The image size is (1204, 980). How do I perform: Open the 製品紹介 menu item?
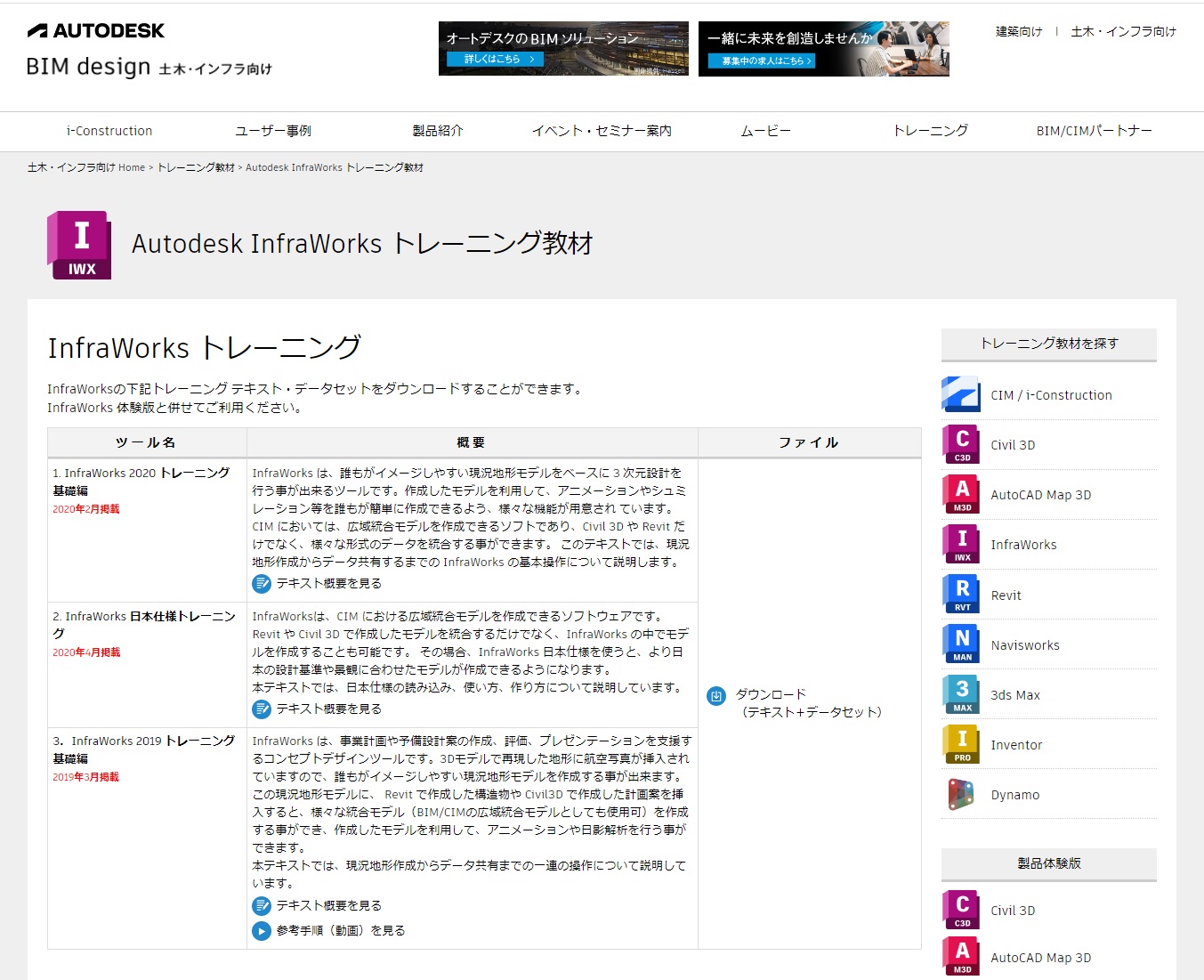coord(438,131)
